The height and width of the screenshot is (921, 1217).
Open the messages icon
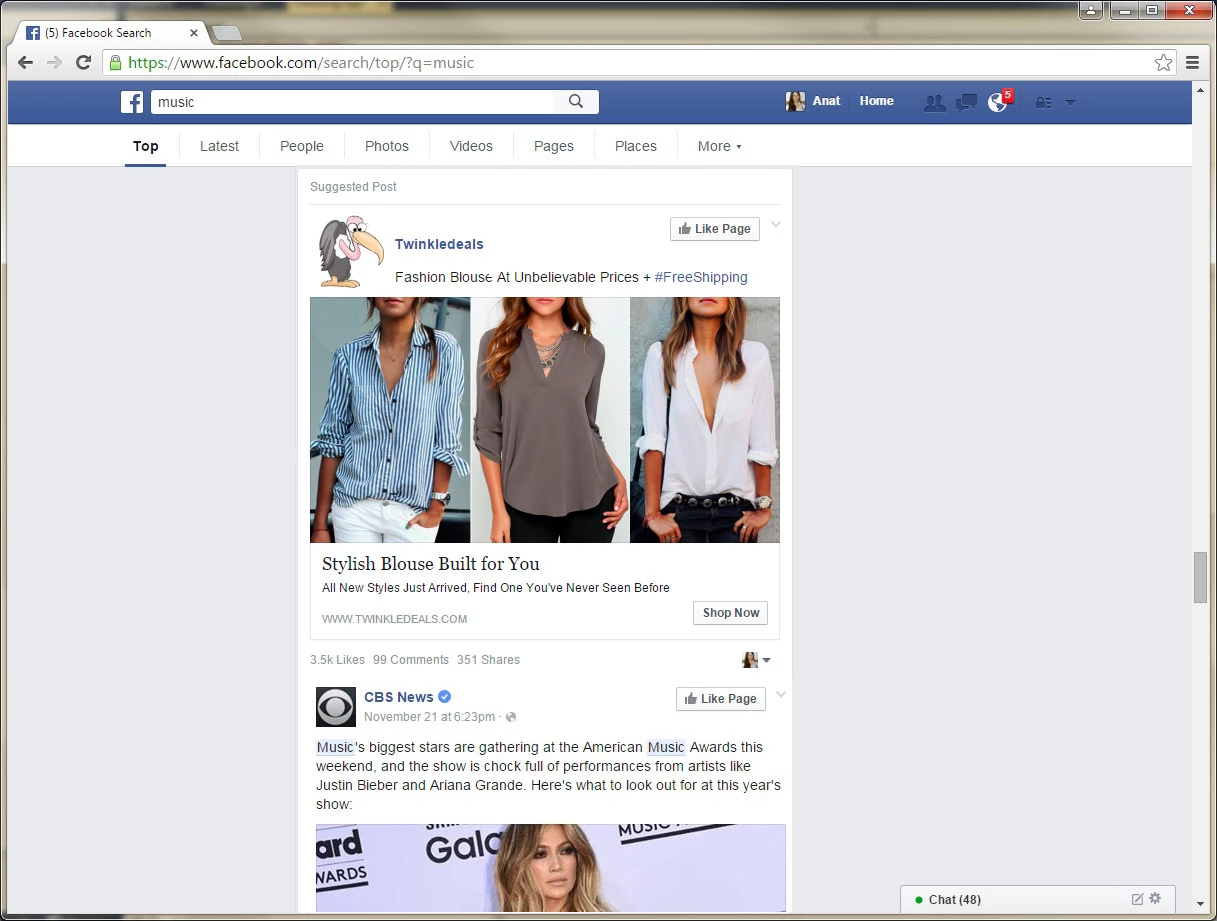tap(966, 102)
